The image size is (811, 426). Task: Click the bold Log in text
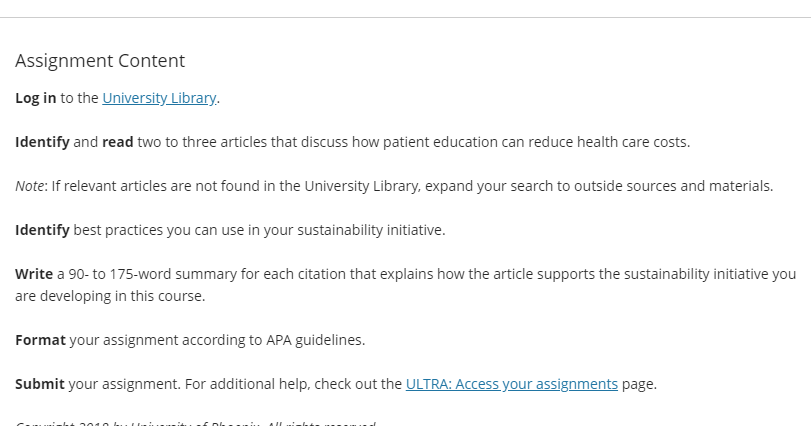(x=36, y=98)
